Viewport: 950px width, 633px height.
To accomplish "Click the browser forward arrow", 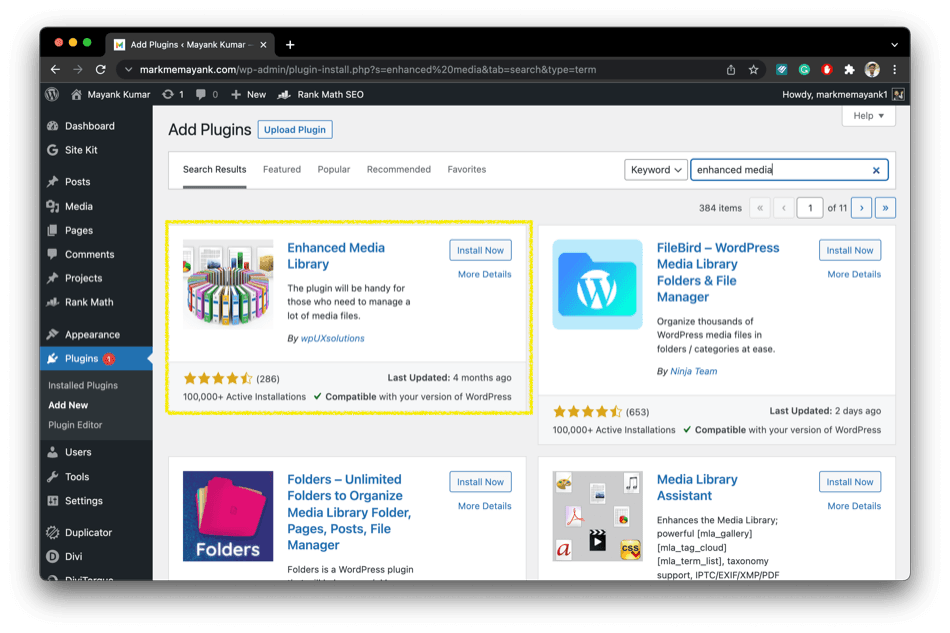I will click(78, 70).
